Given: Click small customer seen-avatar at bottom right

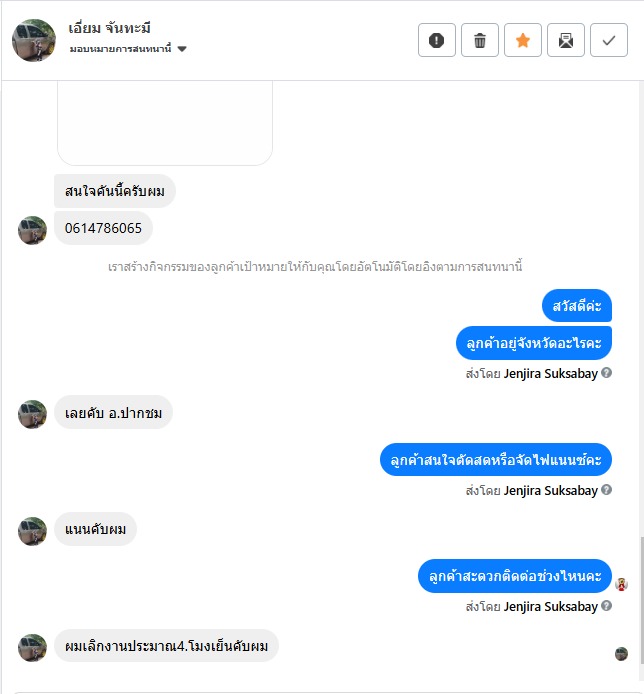Looking at the screenshot, I should tap(621, 654).
